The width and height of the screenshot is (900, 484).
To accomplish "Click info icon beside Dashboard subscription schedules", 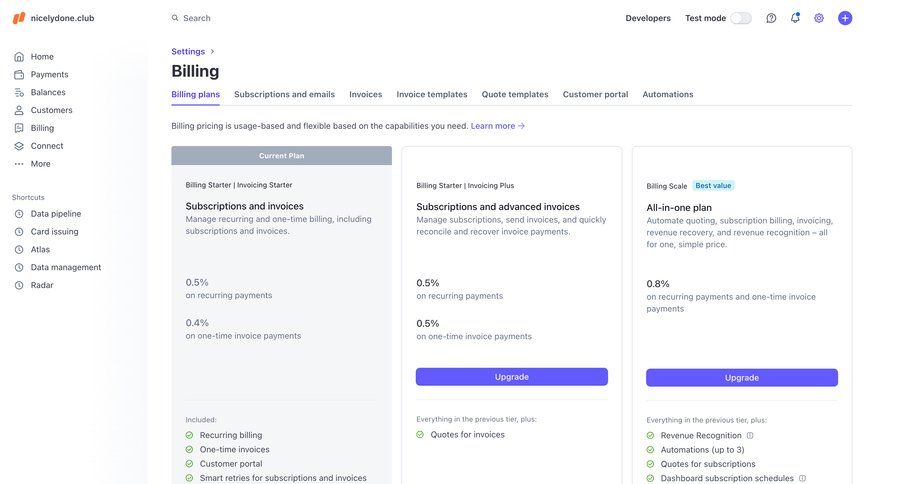I will pyautogui.click(x=802, y=478).
